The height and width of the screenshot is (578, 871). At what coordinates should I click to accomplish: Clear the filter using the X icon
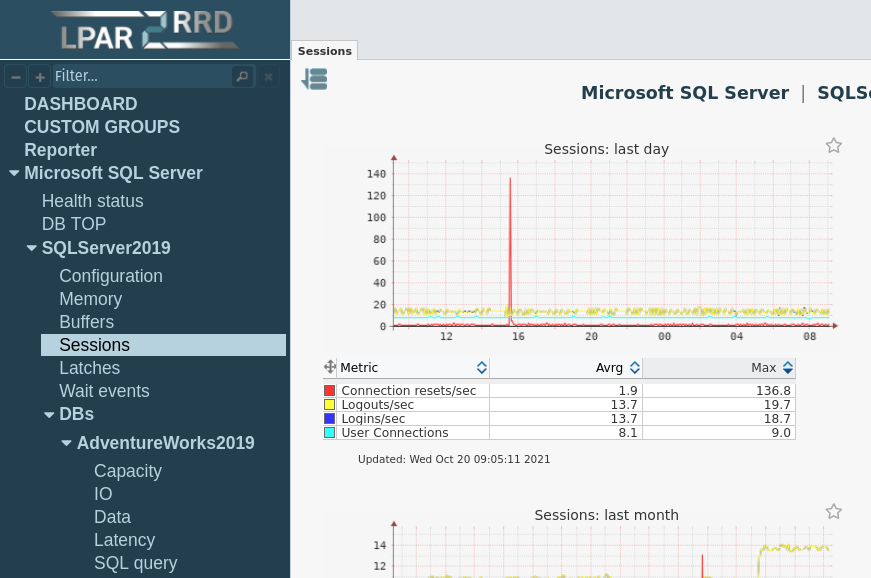coord(268,76)
